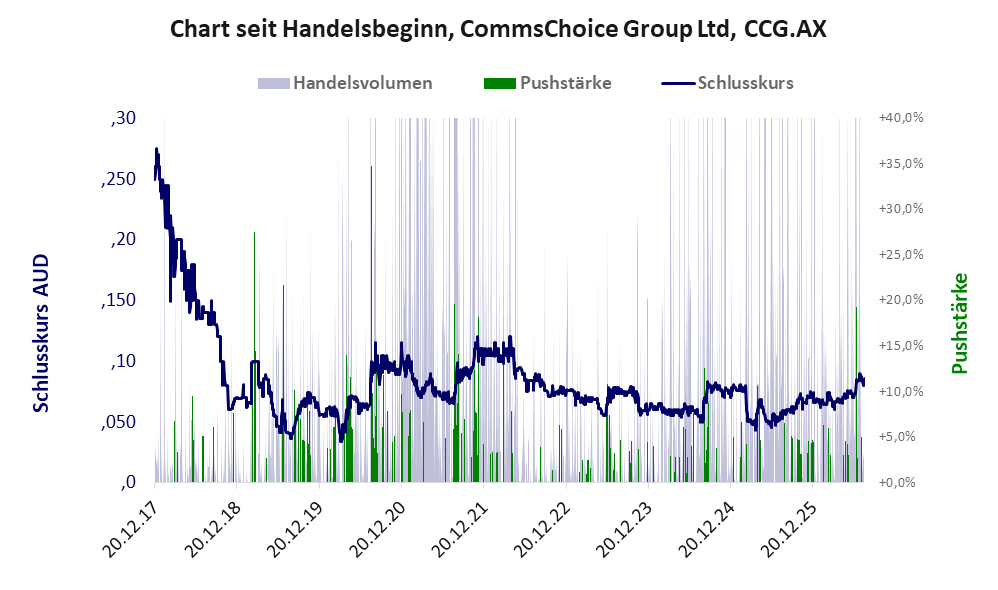
Task: Click the vertical Pushstärke axis title
Action: 959,323
